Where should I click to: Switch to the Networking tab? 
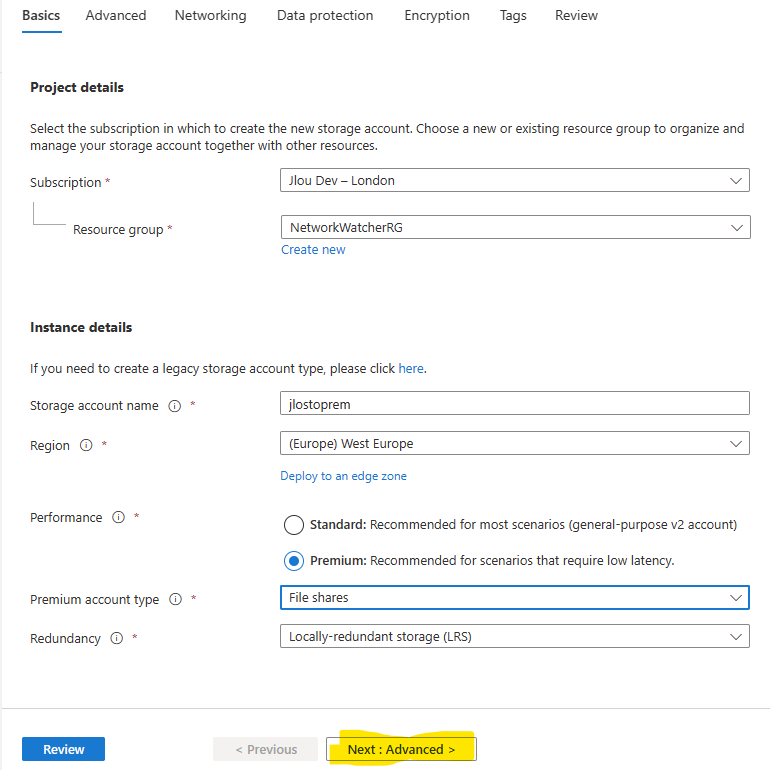(x=211, y=16)
